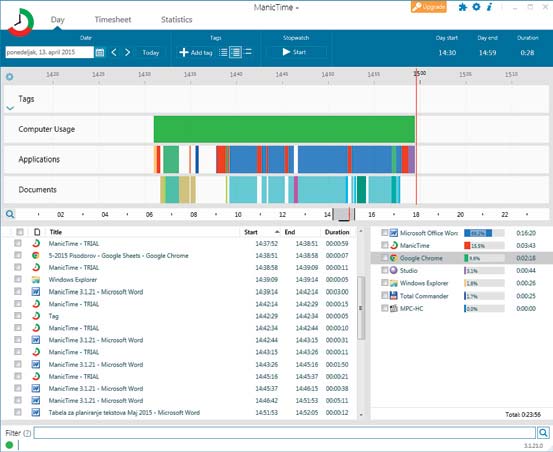Viewport: 553px width, 452px height.
Task: Check the Tabela za planiranje tekstova row
Action: [x=18, y=412]
